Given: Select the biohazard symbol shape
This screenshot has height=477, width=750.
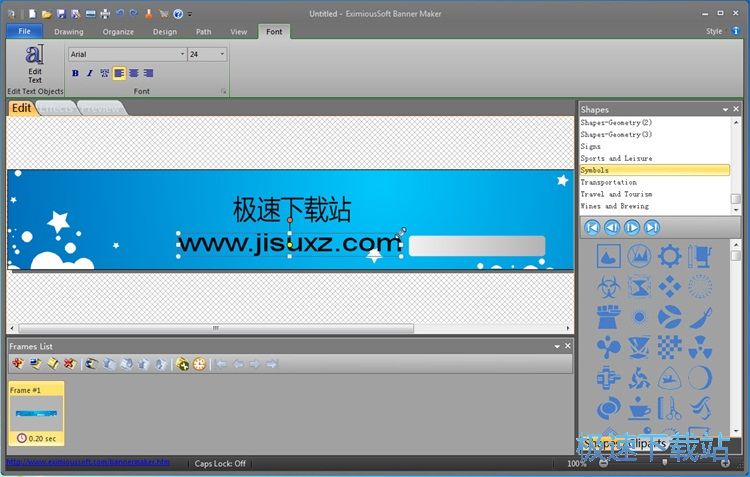Looking at the screenshot, I should pyautogui.click(x=608, y=288).
